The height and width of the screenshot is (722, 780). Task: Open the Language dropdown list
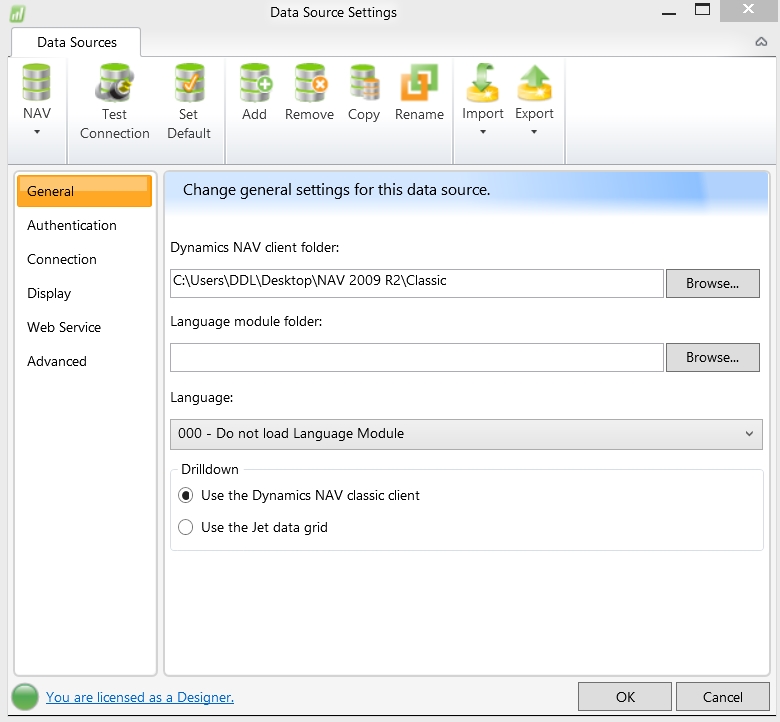pyautogui.click(x=466, y=434)
